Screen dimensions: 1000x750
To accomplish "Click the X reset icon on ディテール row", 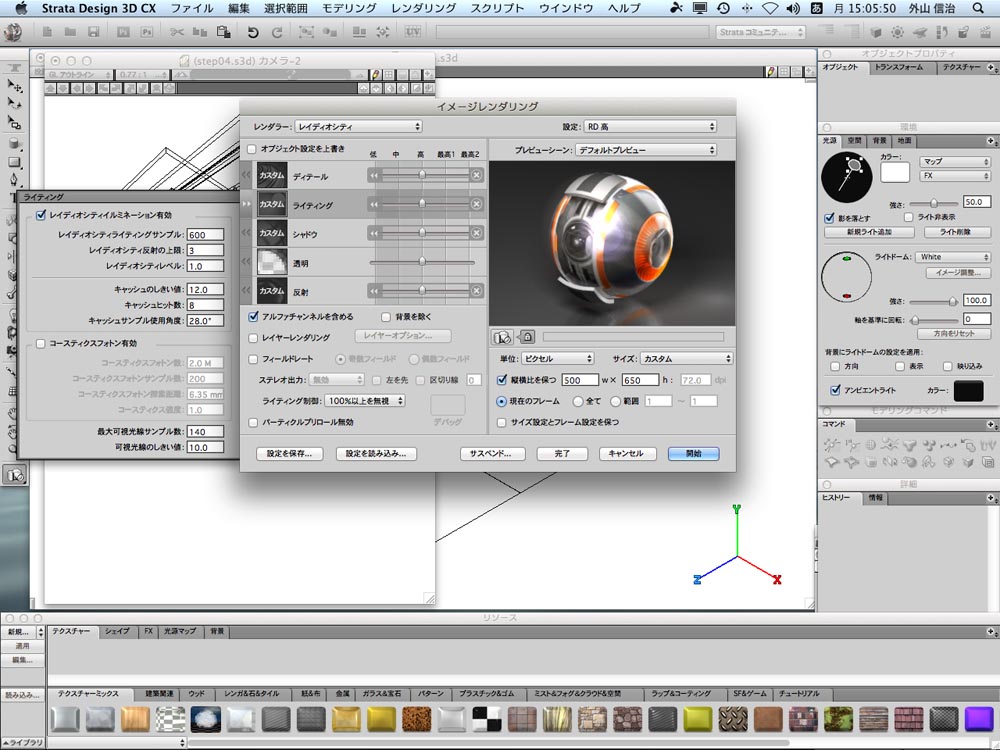I will click(x=476, y=175).
